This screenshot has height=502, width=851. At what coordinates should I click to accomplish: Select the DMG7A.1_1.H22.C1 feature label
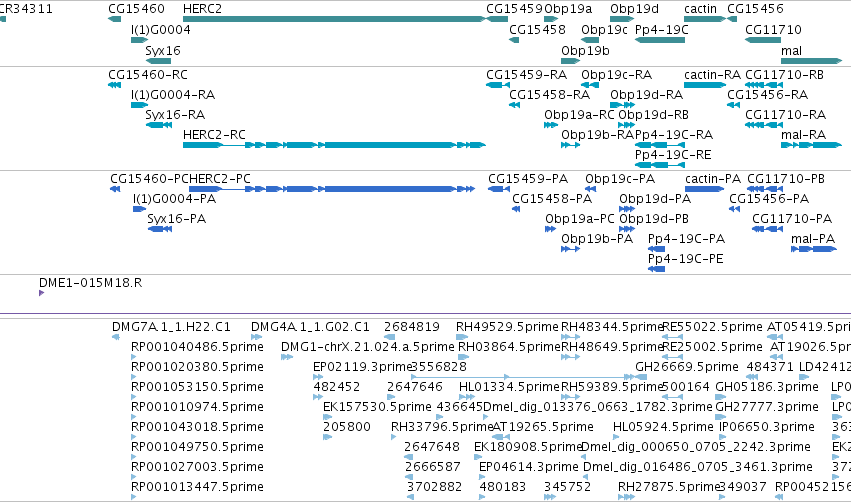pyautogui.click(x=171, y=327)
